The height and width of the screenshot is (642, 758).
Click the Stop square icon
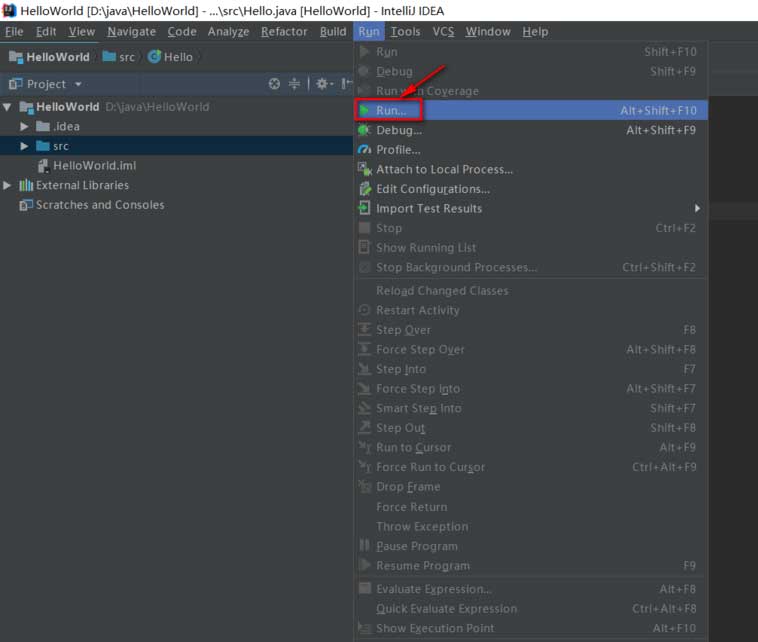pyautogui.click(x=364, y=228)
